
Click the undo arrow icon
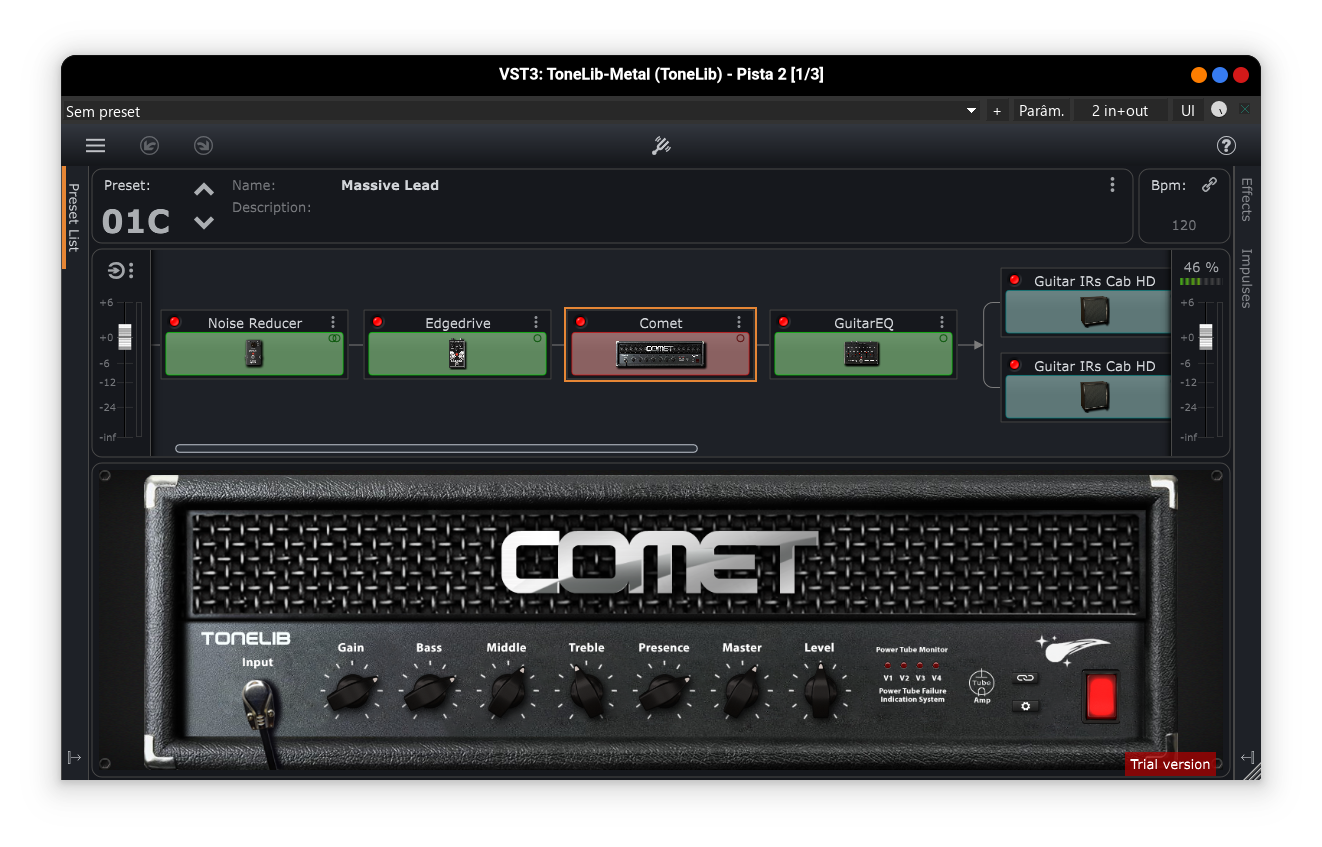(x=150, y=146)
